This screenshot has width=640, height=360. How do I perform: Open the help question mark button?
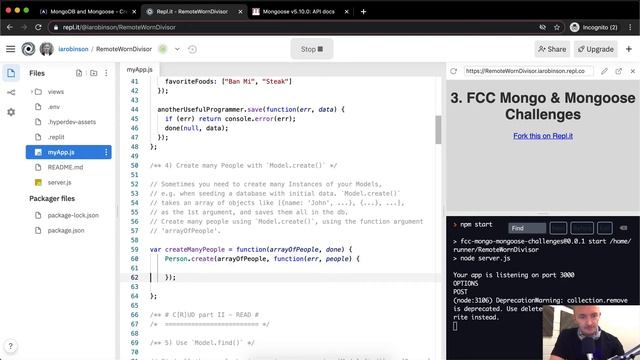(11, 346)
